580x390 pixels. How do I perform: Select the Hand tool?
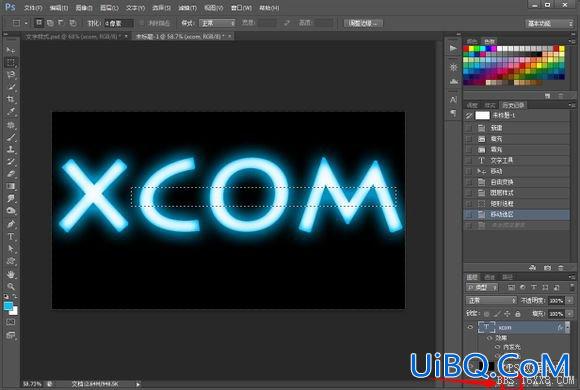pyautogui.click(x=11, y=274)
